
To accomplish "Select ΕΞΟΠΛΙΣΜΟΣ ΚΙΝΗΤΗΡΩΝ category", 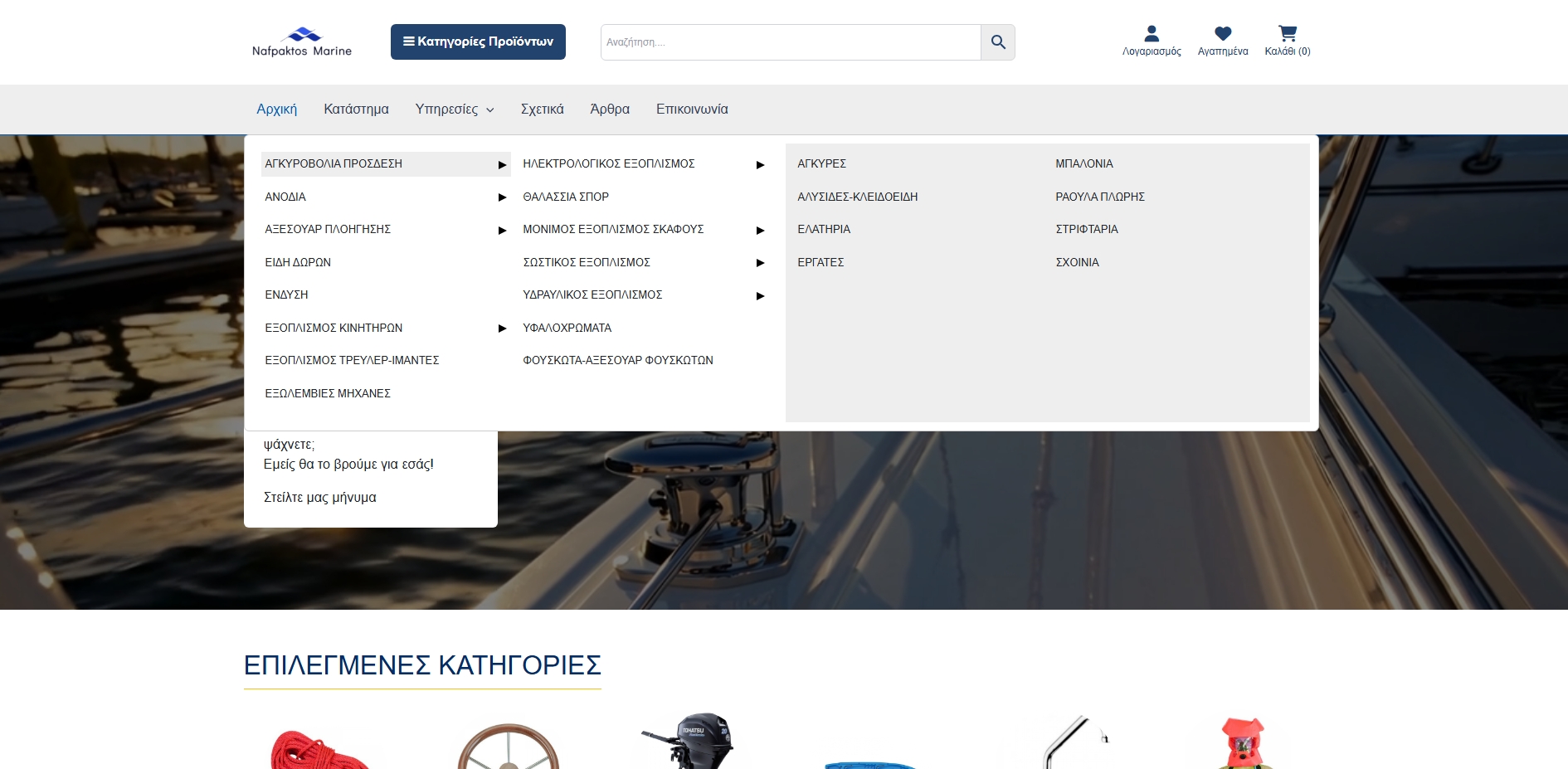I will [x=334, y=328].
